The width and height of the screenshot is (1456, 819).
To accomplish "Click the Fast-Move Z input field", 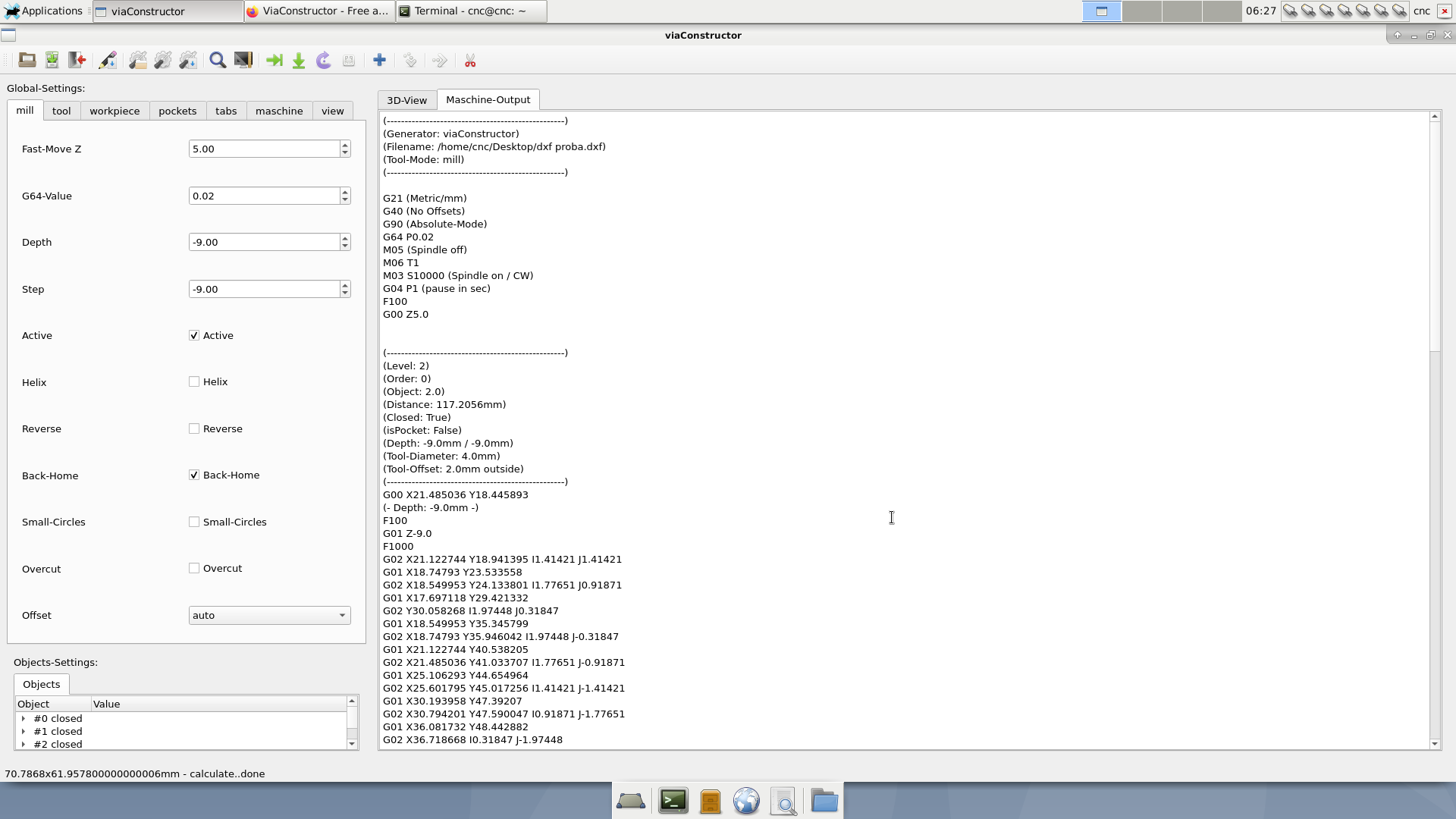I will pyautogui.click(x=264, y=149).
